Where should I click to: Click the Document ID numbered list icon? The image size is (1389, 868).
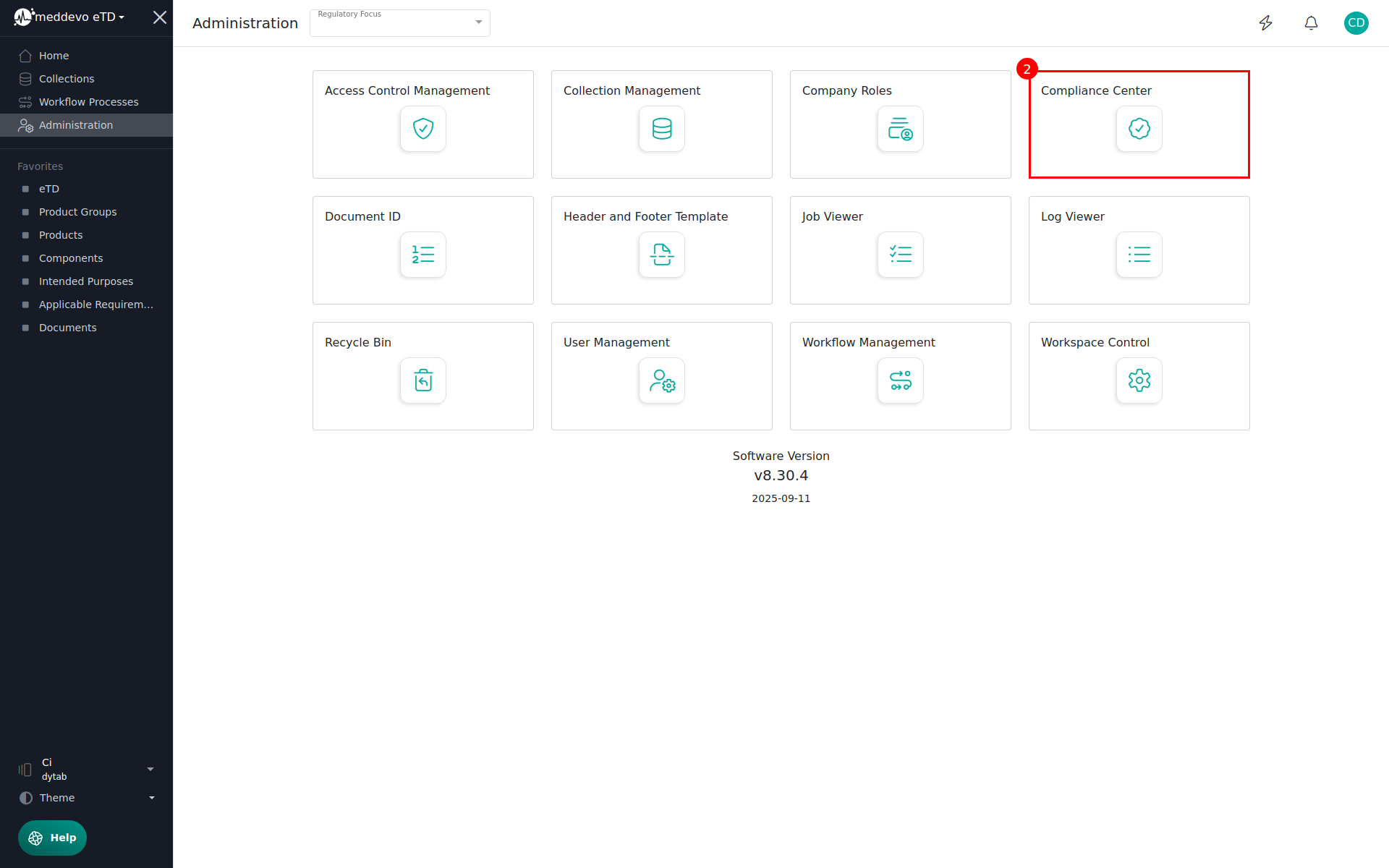pyautogui.click(x=422, y=255)
